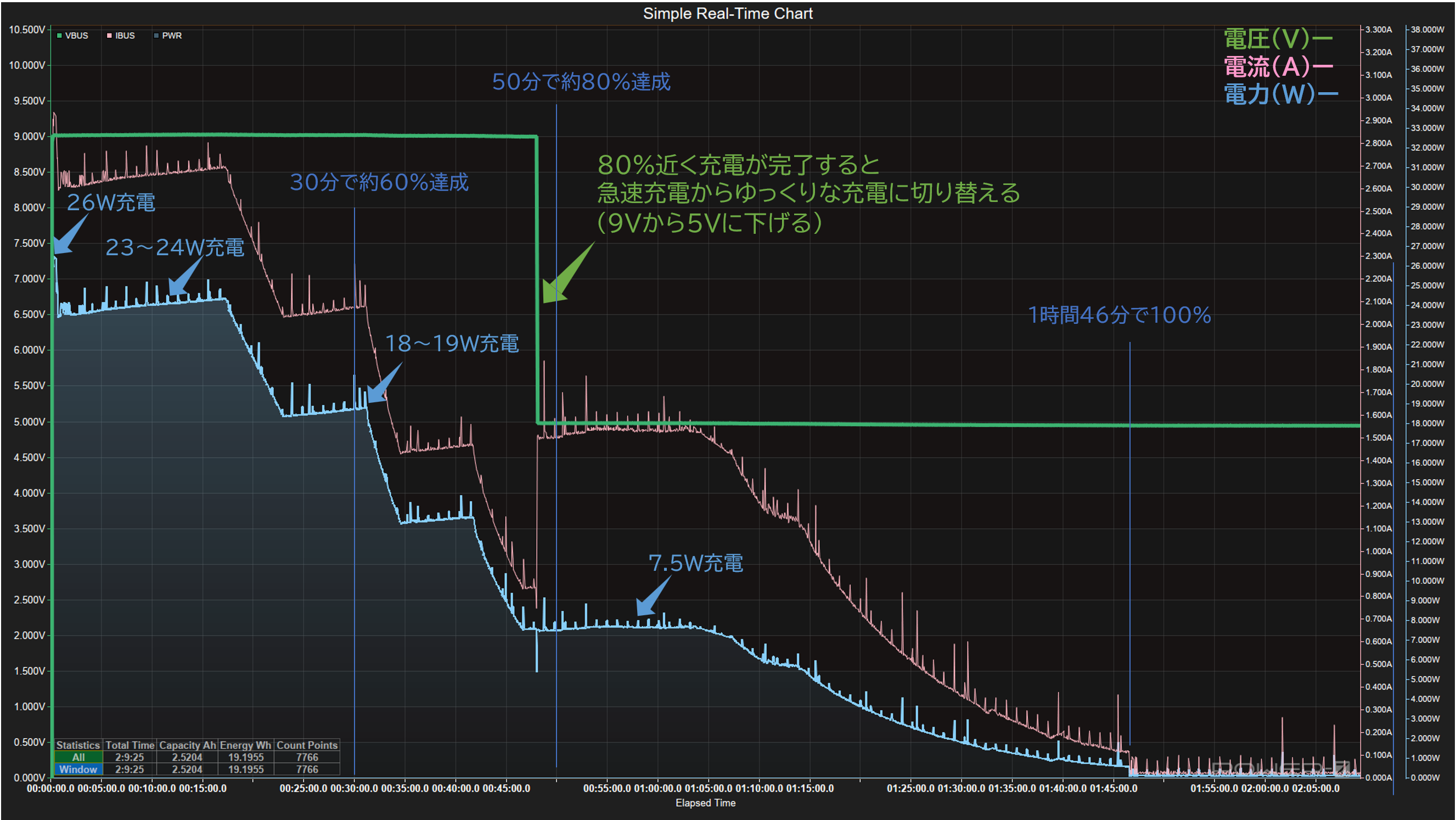Toggle the PWR series label
Screen dimensions: 1456x820
(x=172, y=36)
